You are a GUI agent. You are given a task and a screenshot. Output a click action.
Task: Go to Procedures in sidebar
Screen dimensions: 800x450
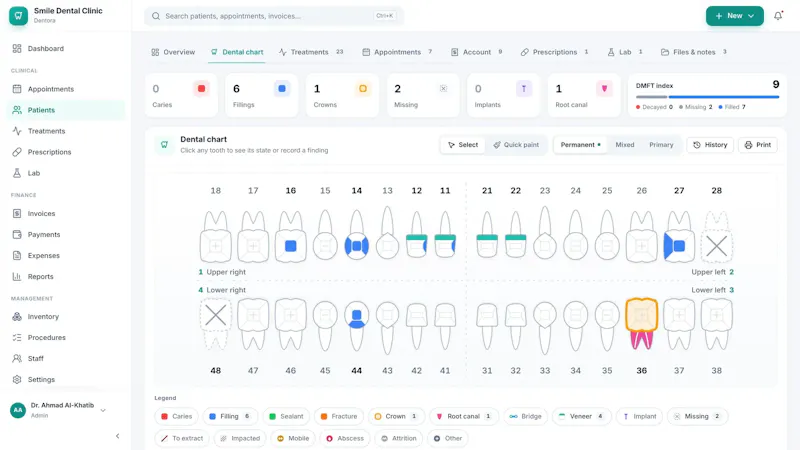tap(65, 337)
